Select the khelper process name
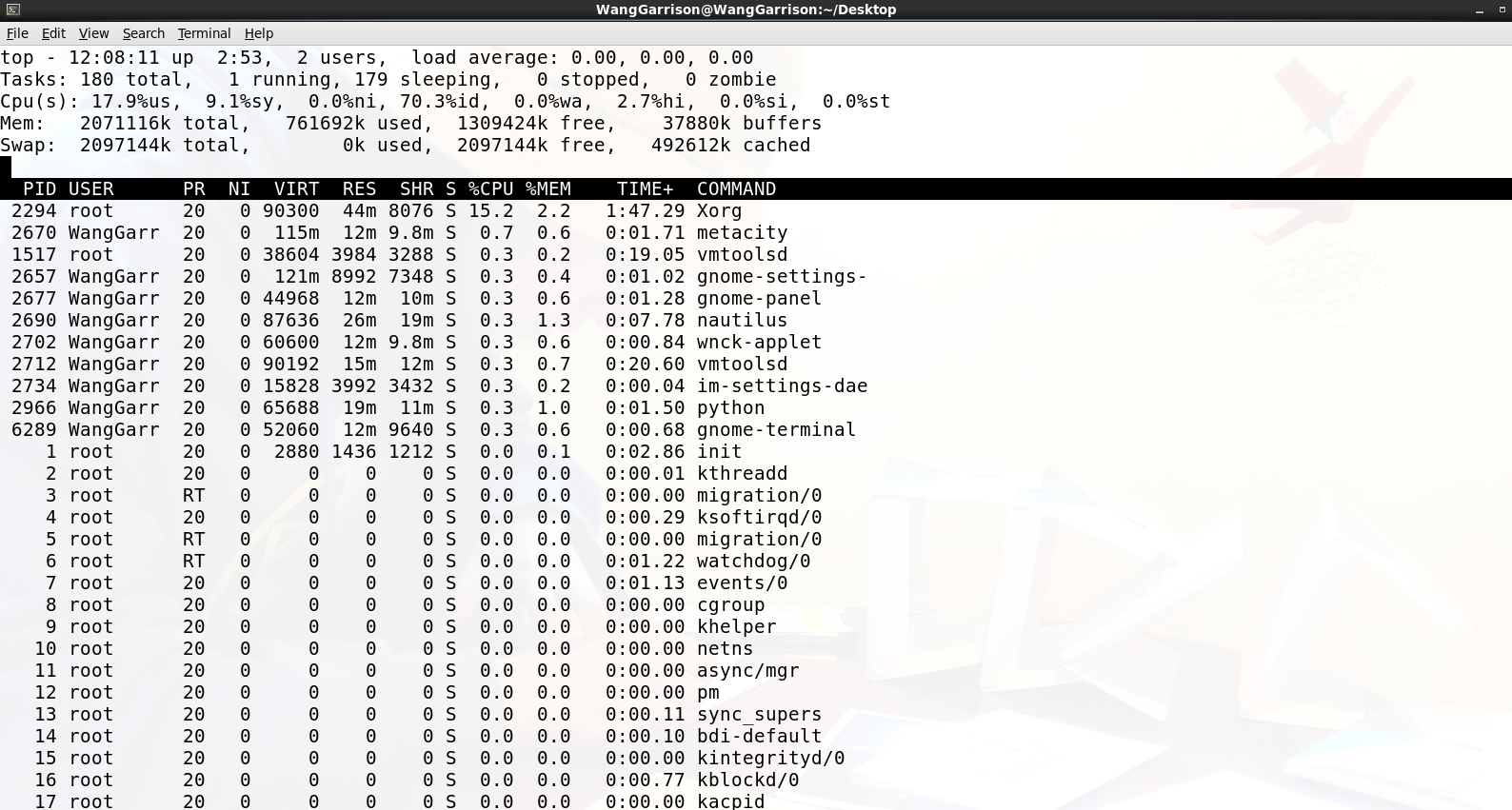This screenshot has width=1512, height=810. click(737, 627)
